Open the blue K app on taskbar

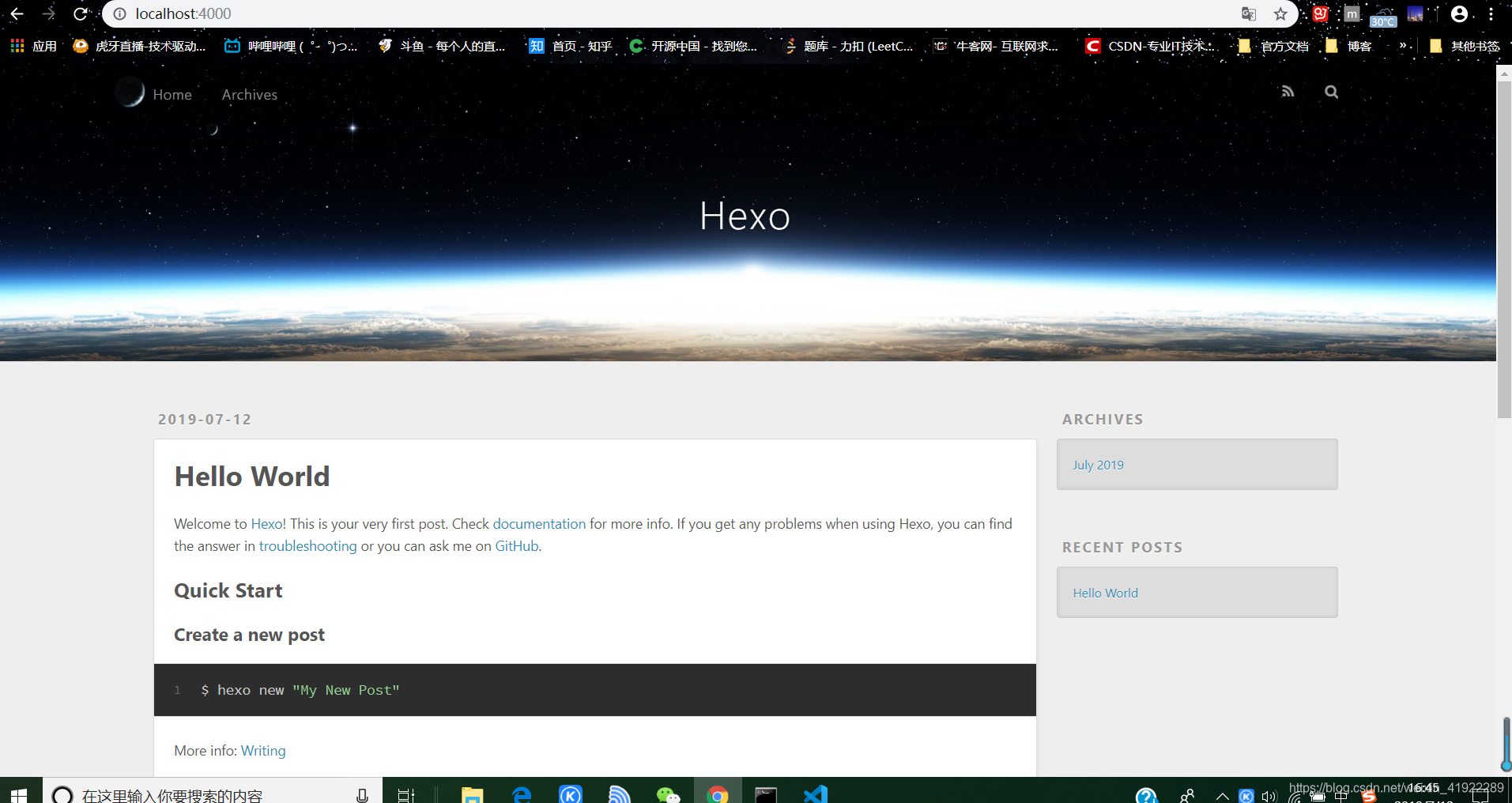[571, 794]
